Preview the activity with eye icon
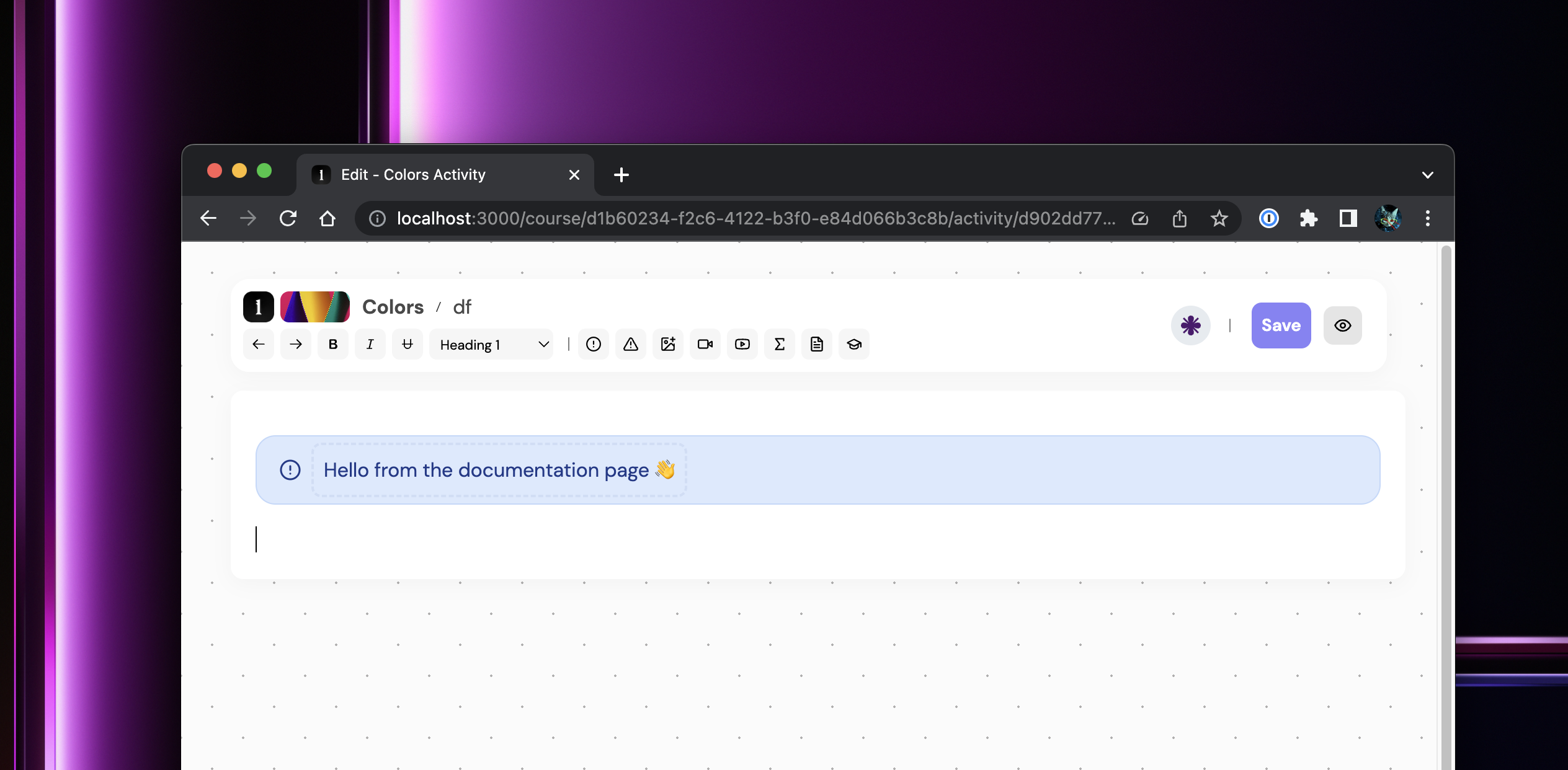The width and height of the screenshot is (1568, 770). [1342, 325]
